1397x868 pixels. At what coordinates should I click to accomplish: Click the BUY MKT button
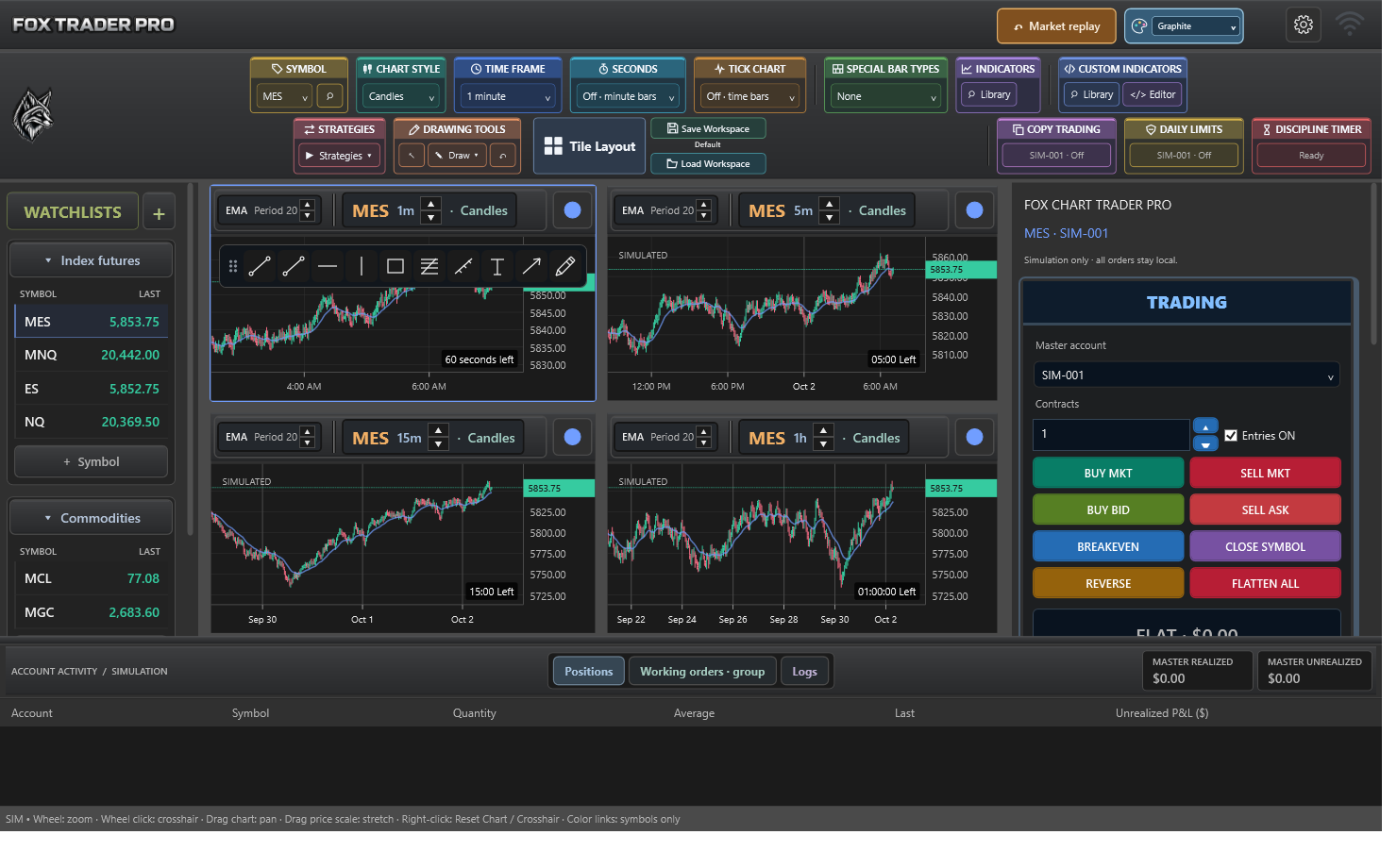pyautogui.click(x=1108, y=474)
